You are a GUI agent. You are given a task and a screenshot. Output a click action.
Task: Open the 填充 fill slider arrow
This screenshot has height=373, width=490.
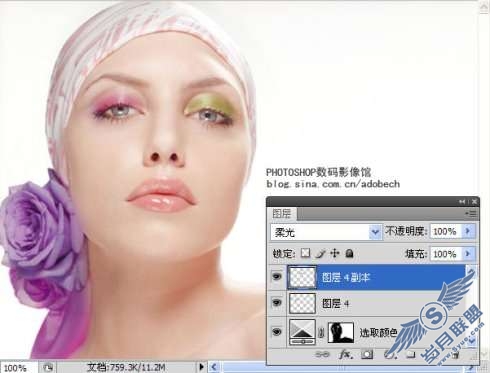(x=468, y=254)
